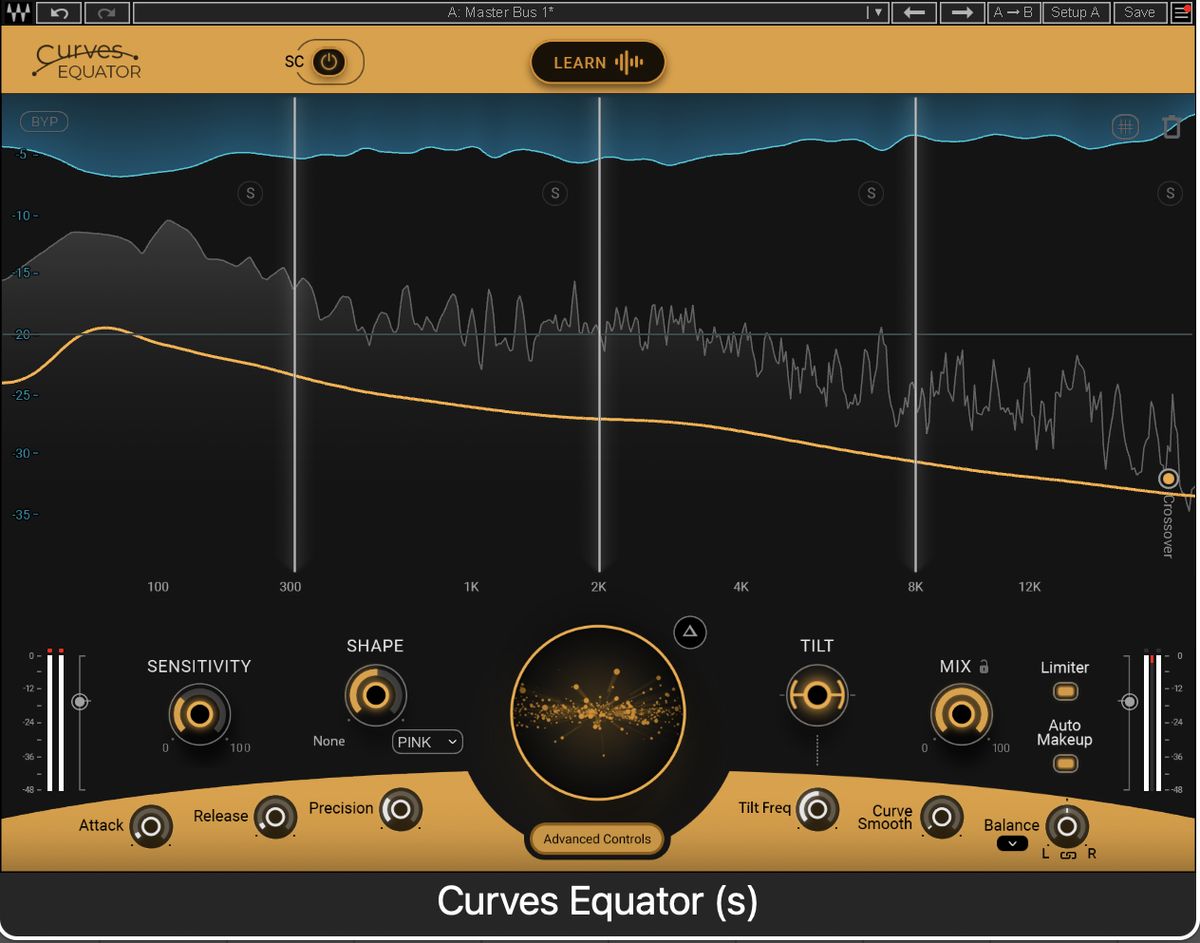Toggle the grid overlay icon above the analyzer
1200x943 pixels.
point(1126,126)
